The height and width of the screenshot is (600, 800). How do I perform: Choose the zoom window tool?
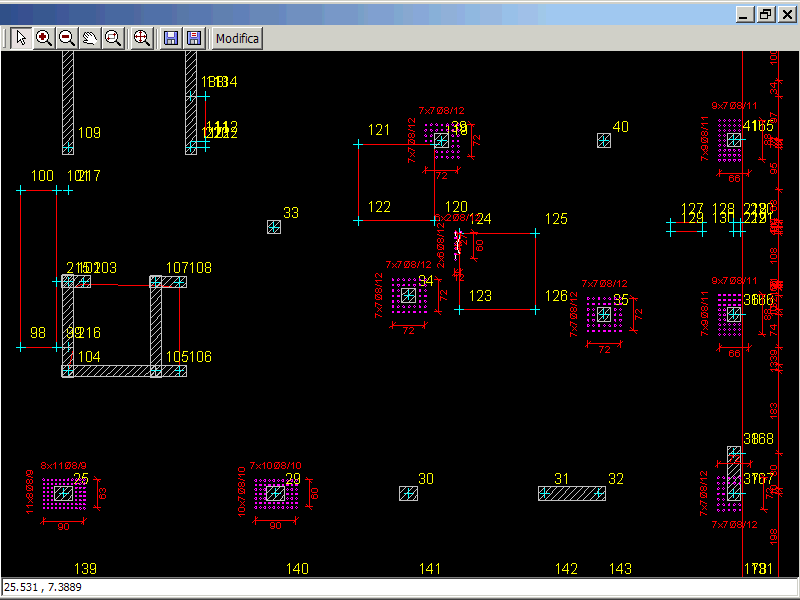click(113, 38)
